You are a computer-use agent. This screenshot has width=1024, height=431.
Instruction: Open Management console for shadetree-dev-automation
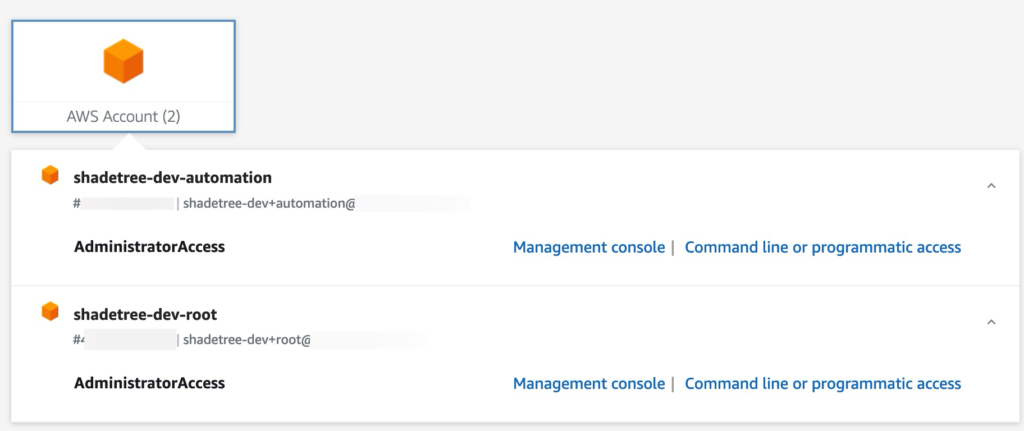coord(588,247)
